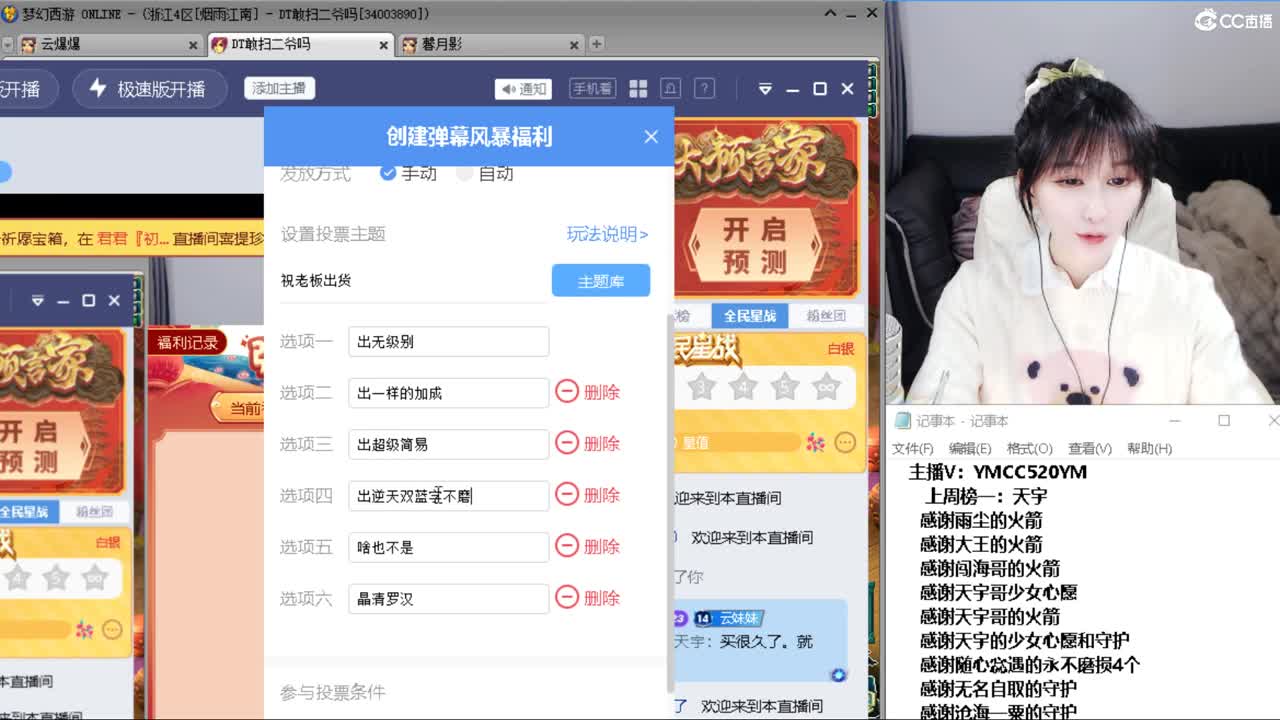
Task: Open the 通知 notifications
Action: click(523, 89)
